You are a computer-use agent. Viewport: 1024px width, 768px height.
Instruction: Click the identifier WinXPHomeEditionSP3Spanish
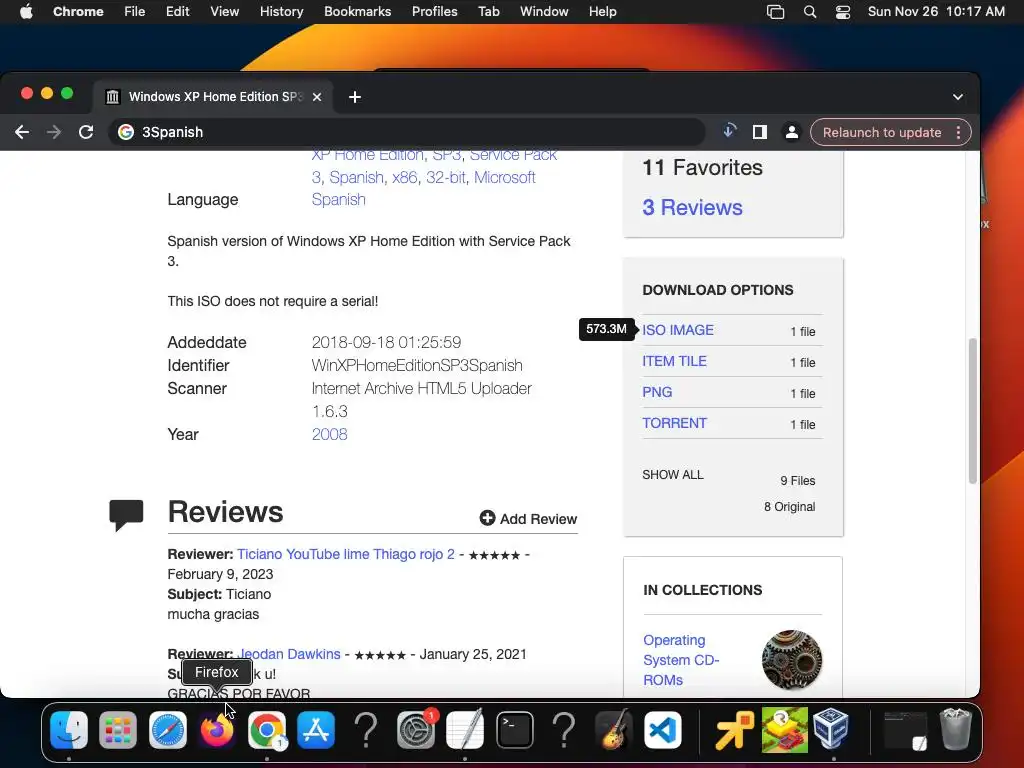pos(417,365)
